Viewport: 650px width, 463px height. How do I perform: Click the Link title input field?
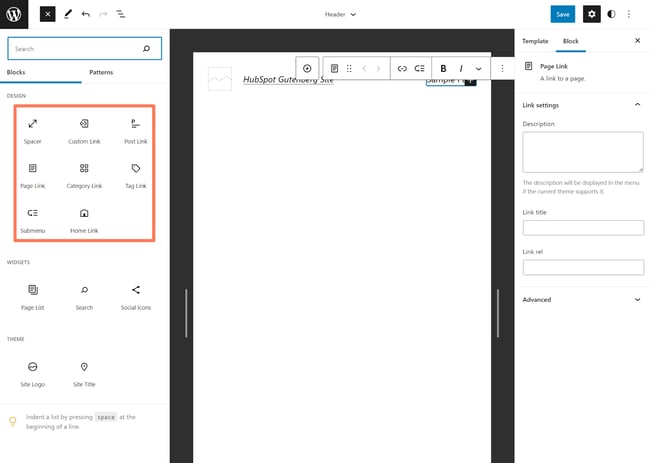(x=583, y=228)
